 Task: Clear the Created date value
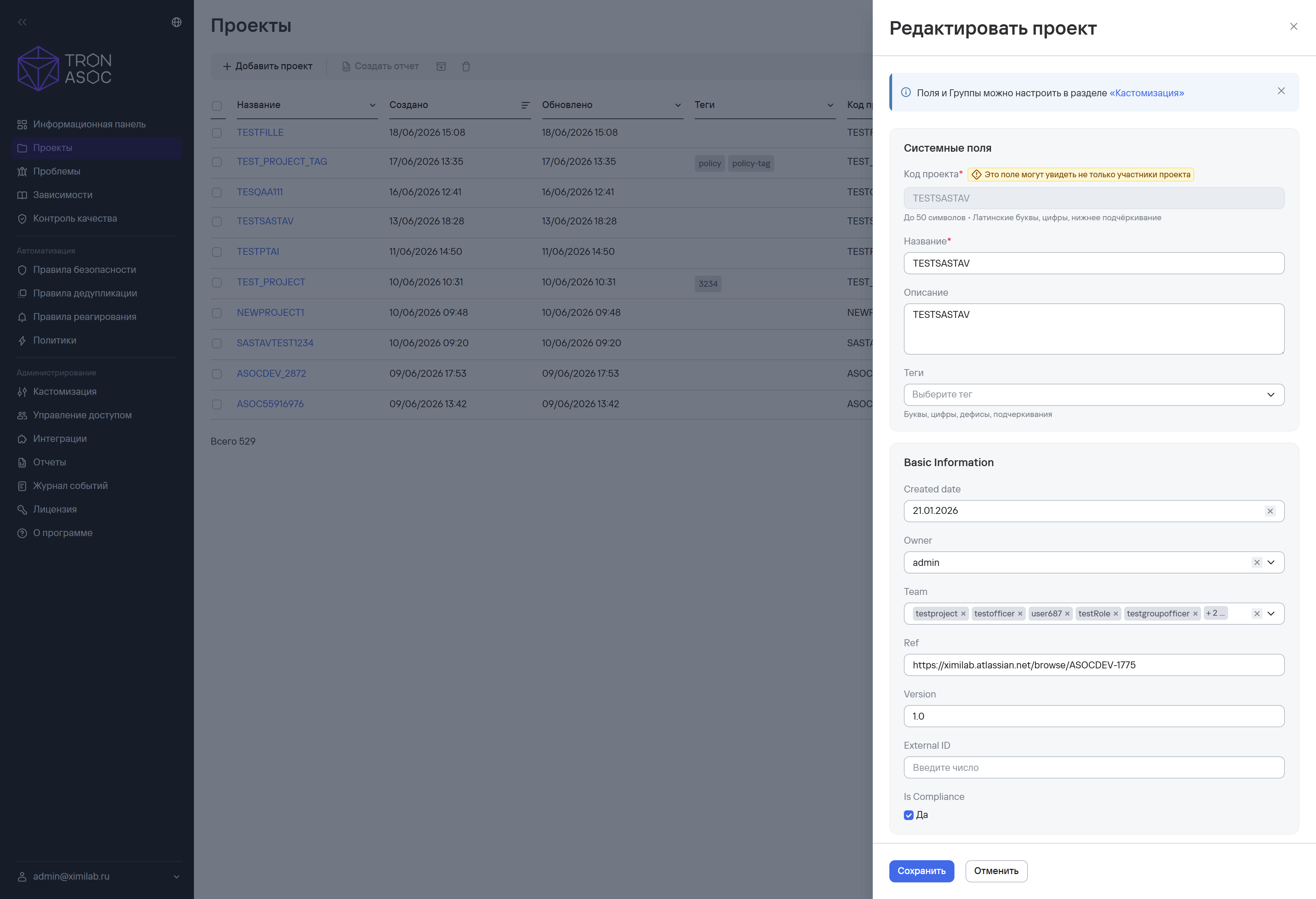pos(1270,511)
